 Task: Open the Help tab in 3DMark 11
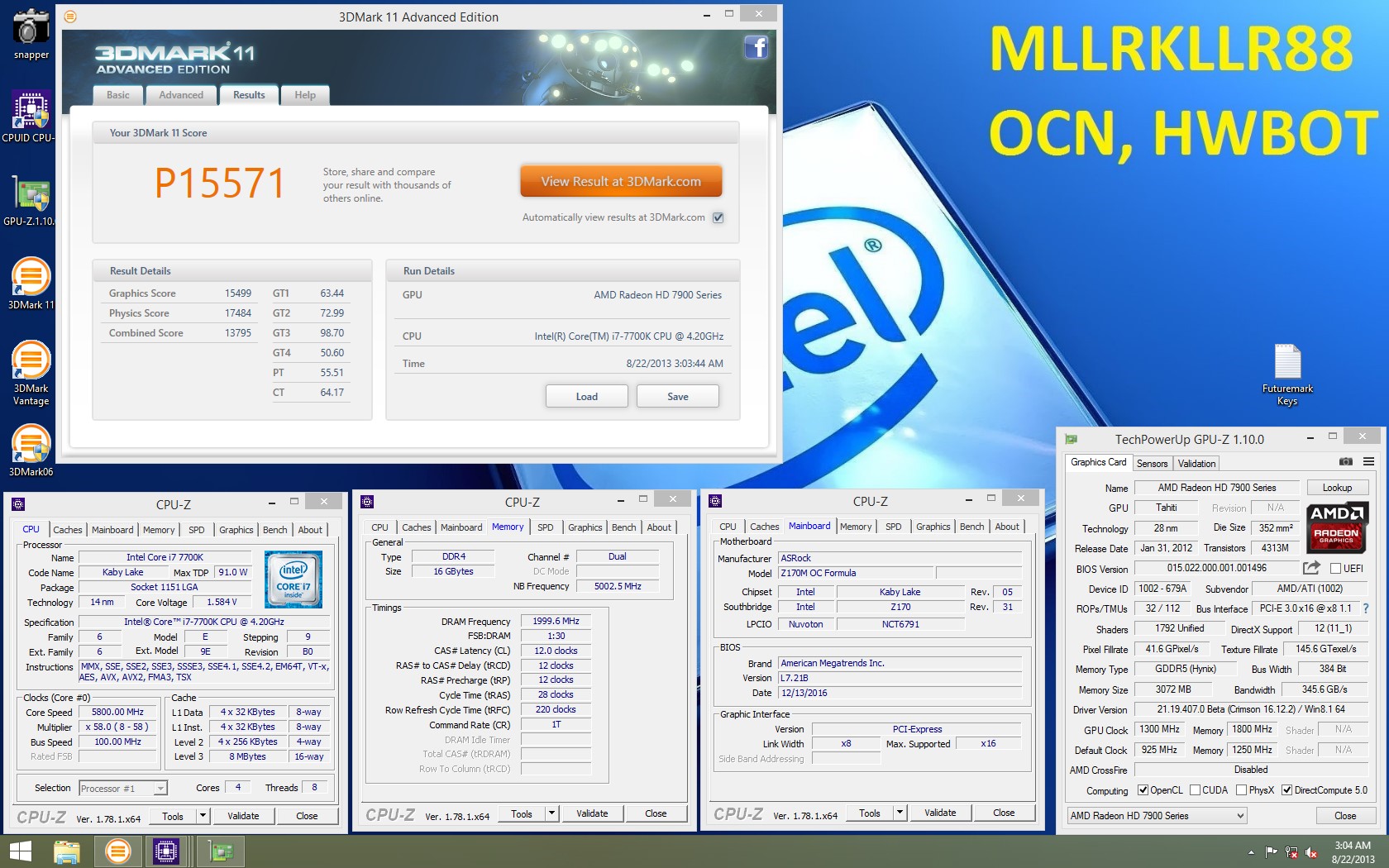[x=305, y=95]
